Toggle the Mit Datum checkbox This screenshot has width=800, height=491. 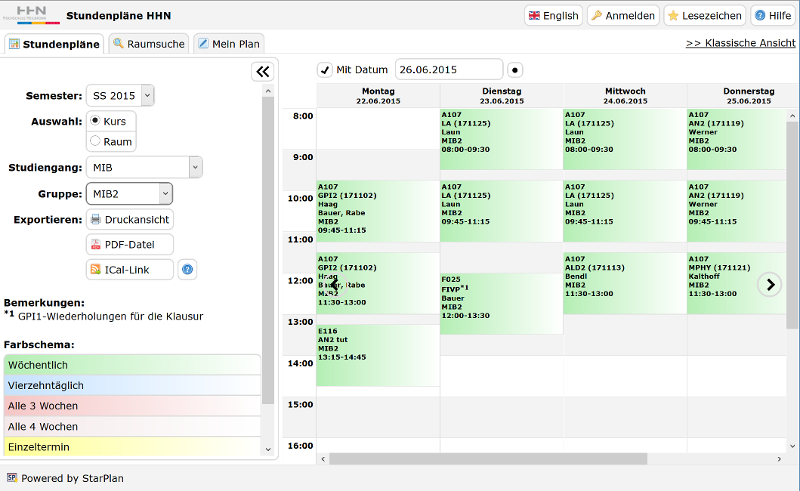pos(325,70)
